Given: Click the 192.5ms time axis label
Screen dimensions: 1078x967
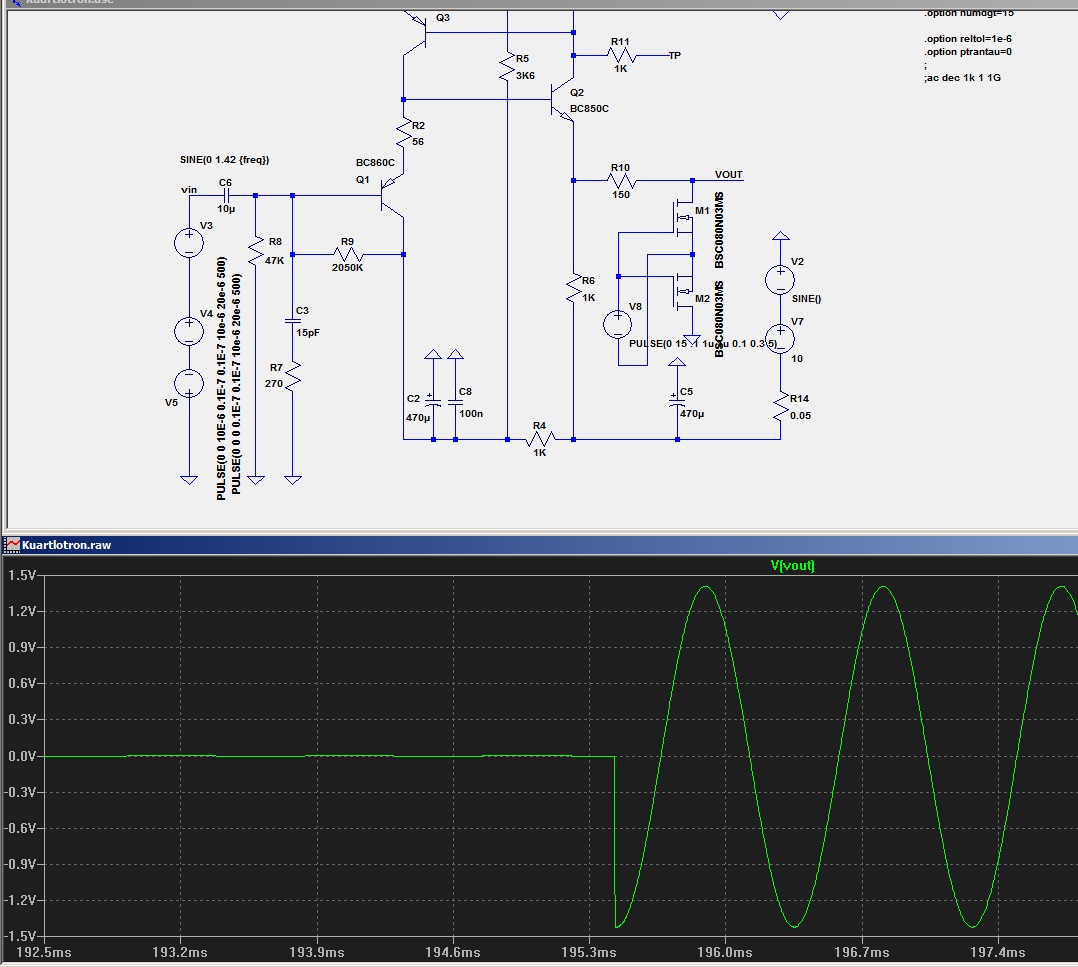Looking at the screenshot, I should pos(44,953).
